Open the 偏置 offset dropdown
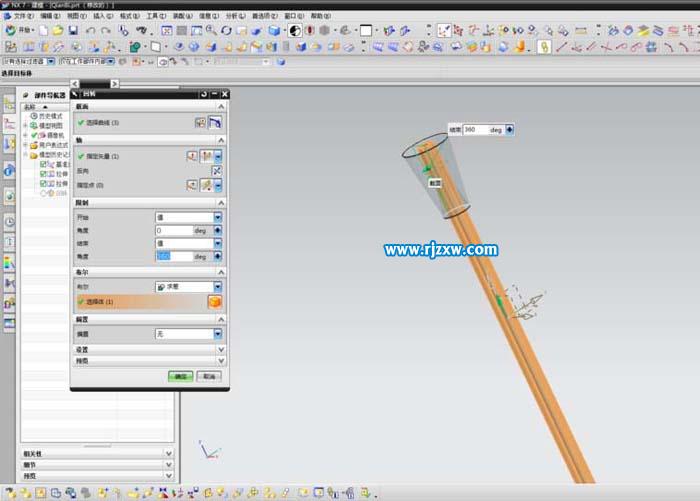 217,334
